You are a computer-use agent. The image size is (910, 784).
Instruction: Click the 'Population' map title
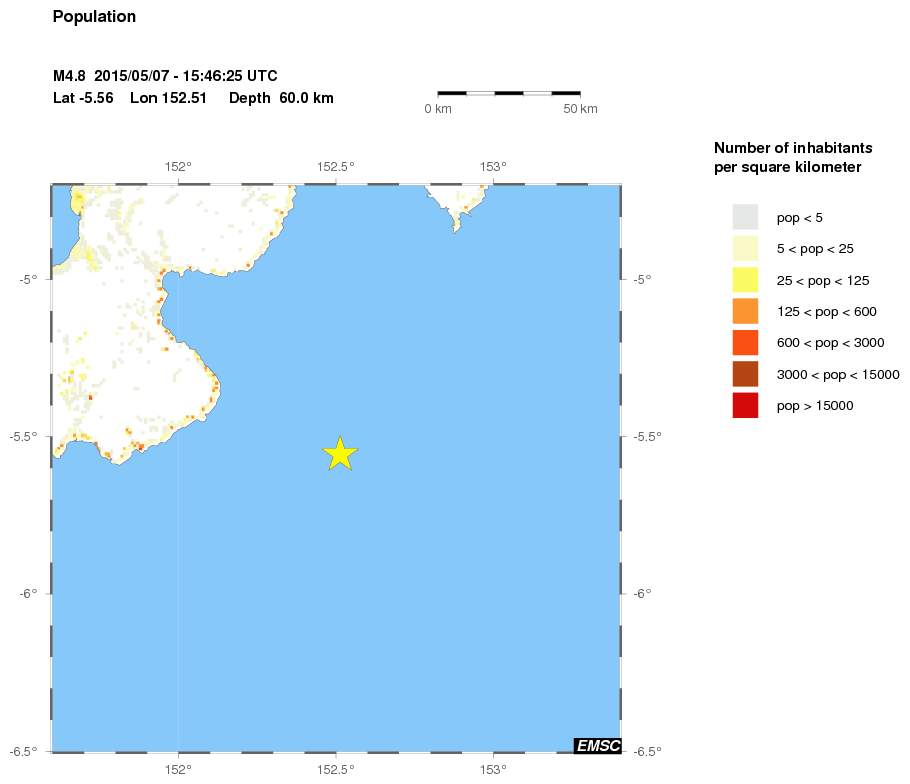[94, 17]
